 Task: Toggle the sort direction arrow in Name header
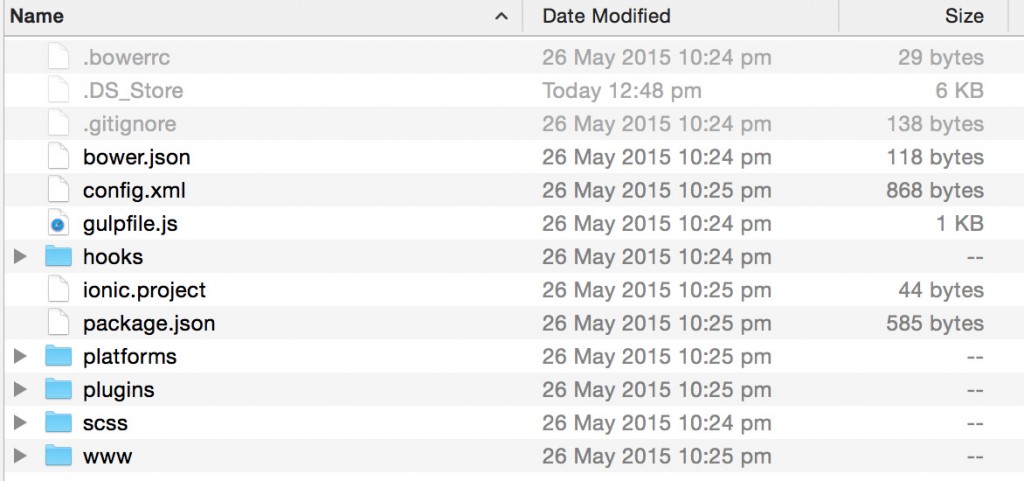500,16
